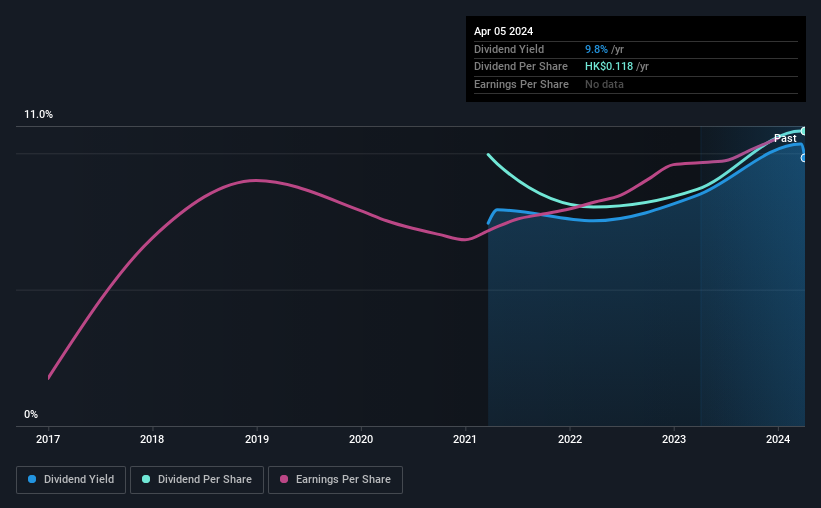Toggle the Dividend Yield legend button

coord(71,480)
